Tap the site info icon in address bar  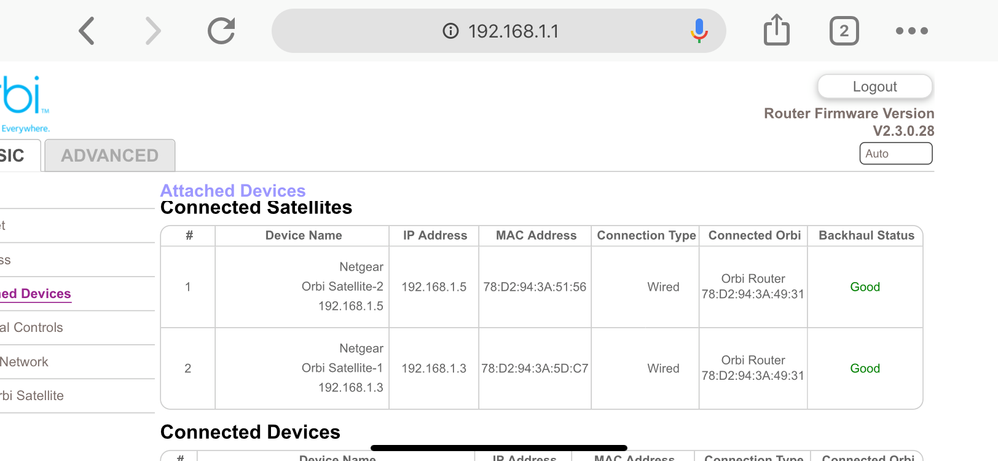451,31
